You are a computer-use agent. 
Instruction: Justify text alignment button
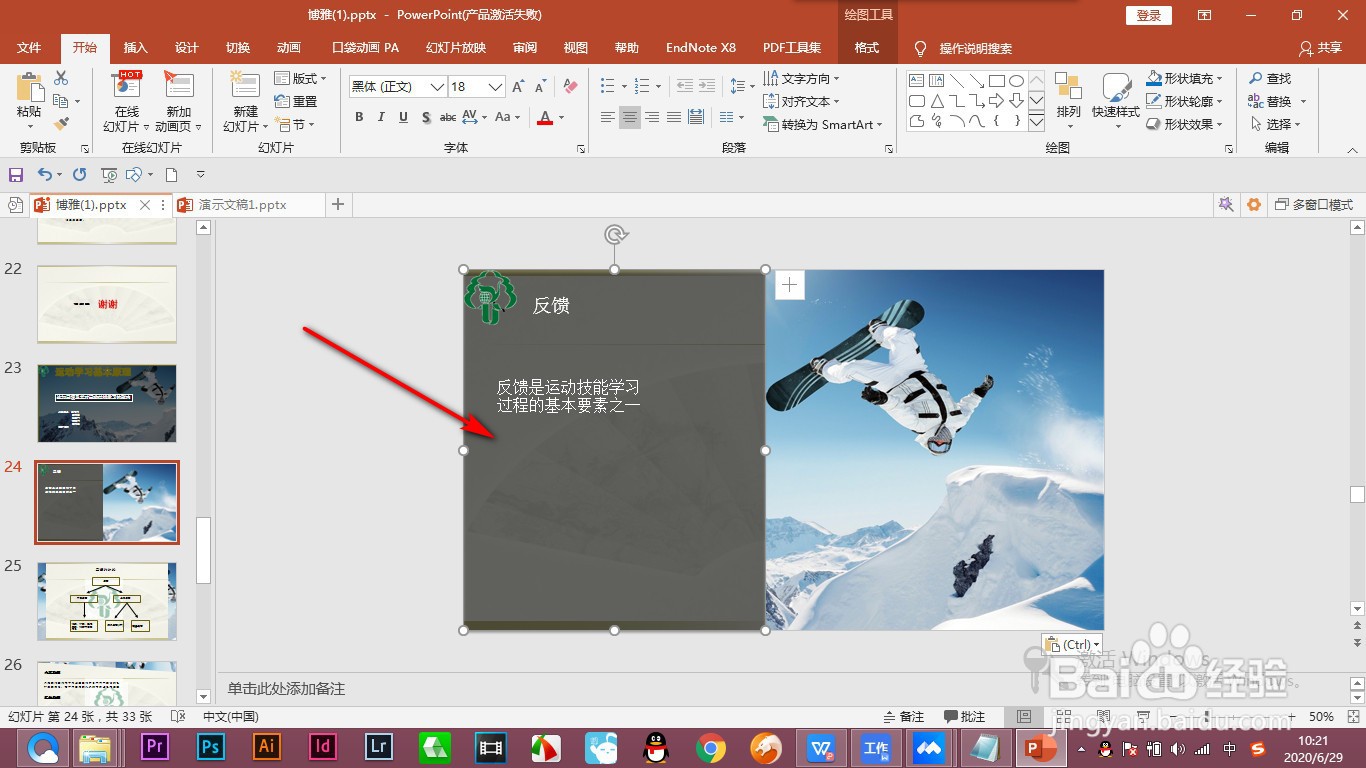pos(673,117)
